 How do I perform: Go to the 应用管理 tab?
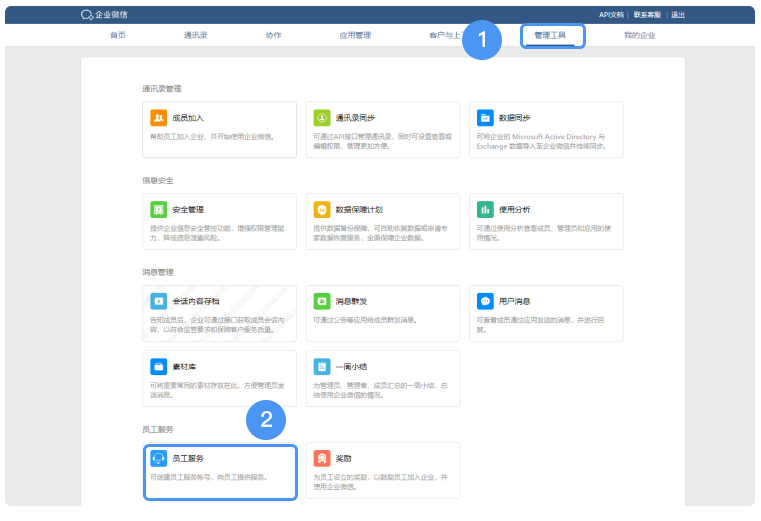355,36
